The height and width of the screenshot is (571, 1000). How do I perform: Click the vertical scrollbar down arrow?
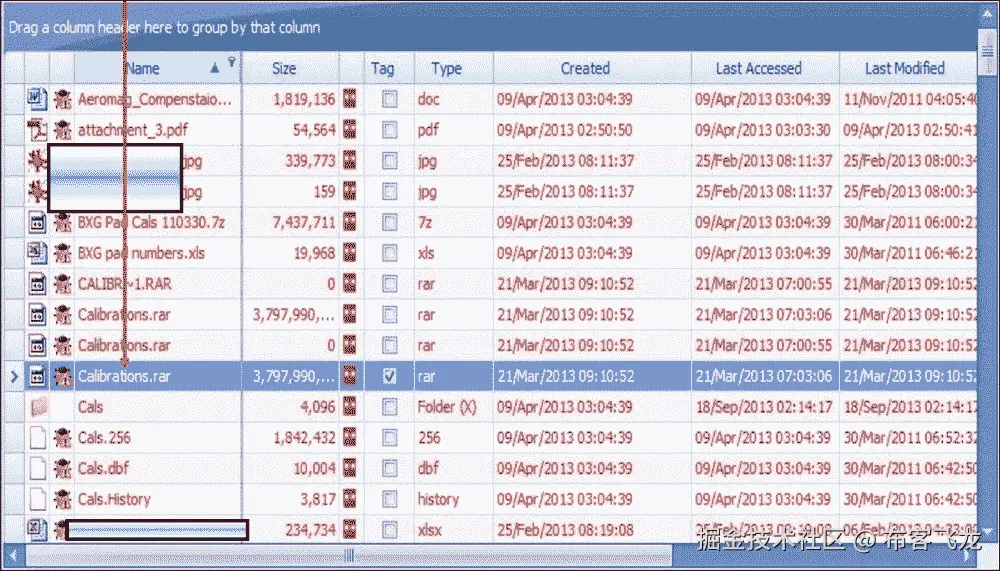point(987,531)
